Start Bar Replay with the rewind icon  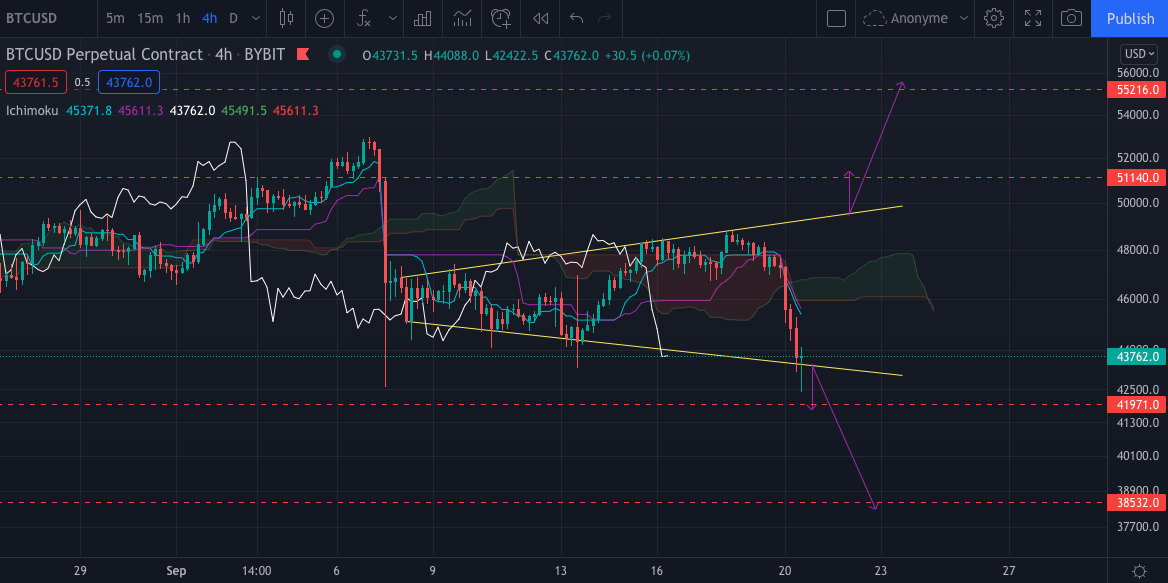539,18
